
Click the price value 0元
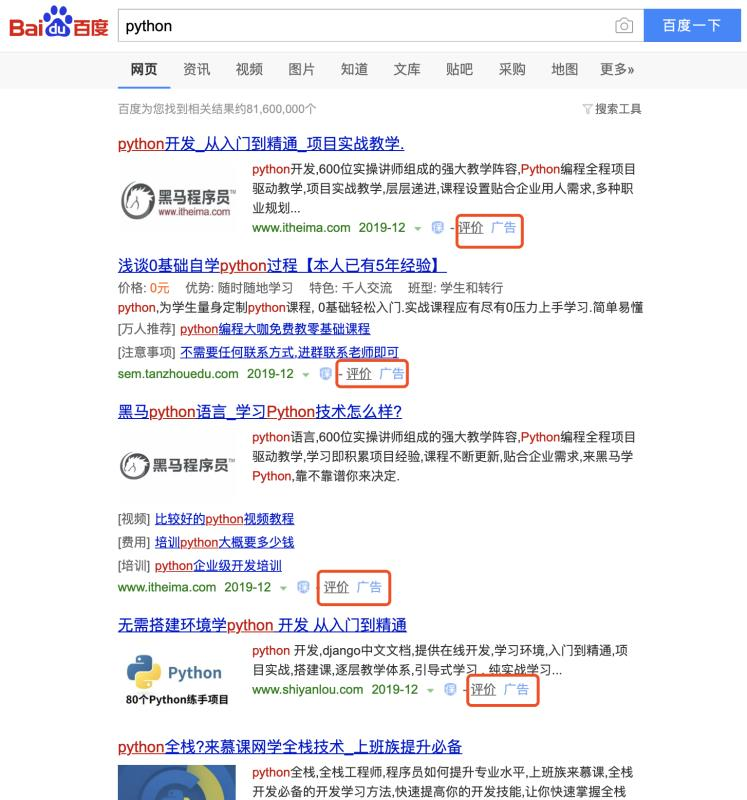(x=160, y=288)
